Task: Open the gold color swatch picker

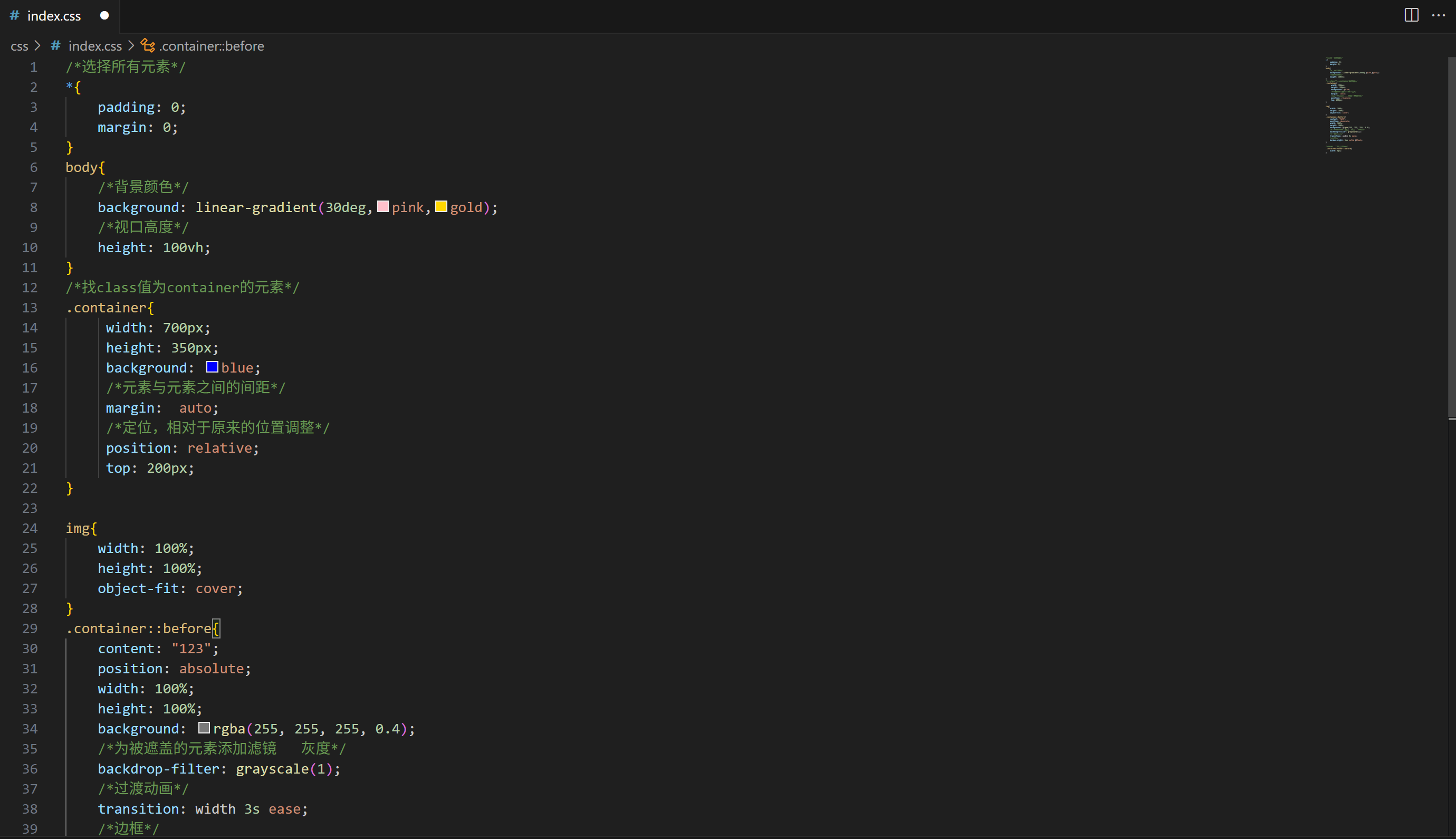Action: [x=441, y=207]
